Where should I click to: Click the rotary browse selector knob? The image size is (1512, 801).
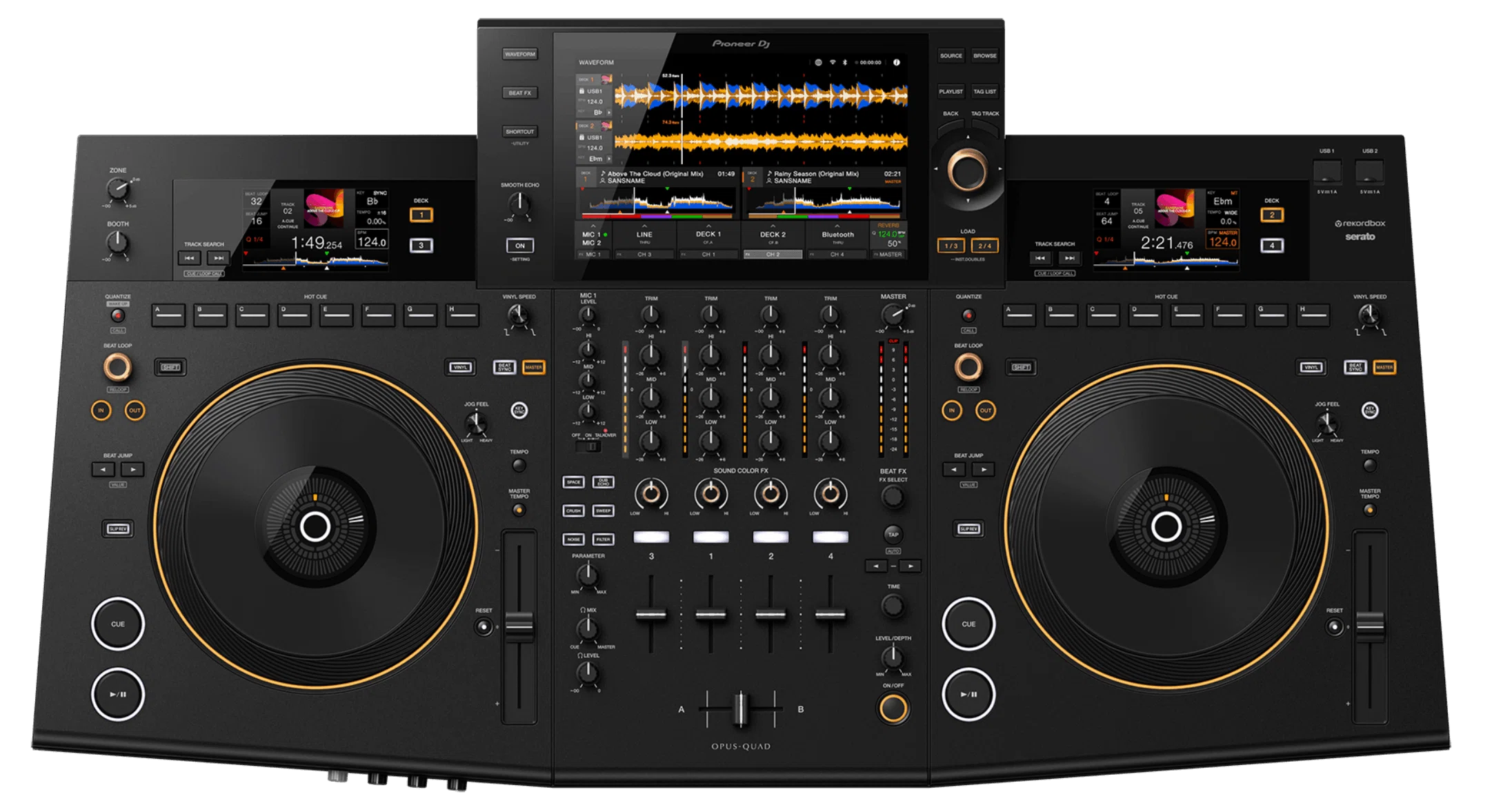[x=968, y=171]
